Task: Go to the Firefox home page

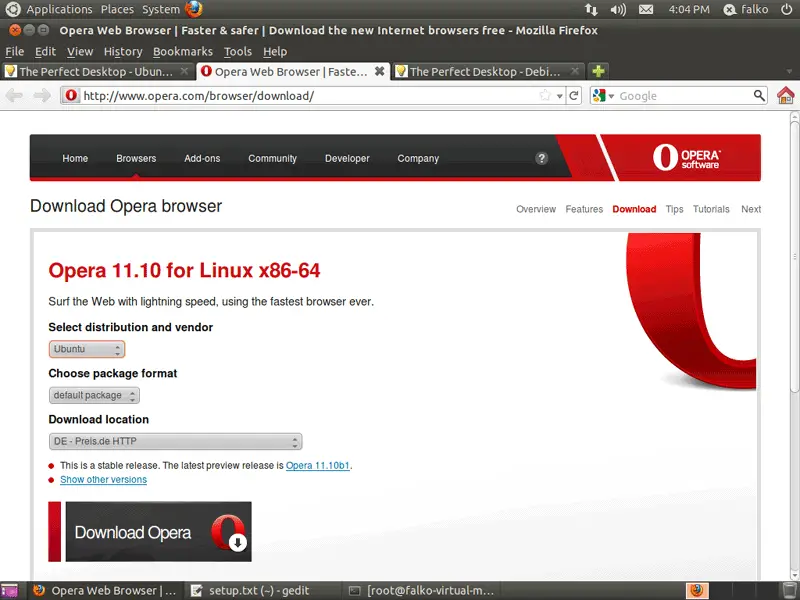Action: [786, 95]
